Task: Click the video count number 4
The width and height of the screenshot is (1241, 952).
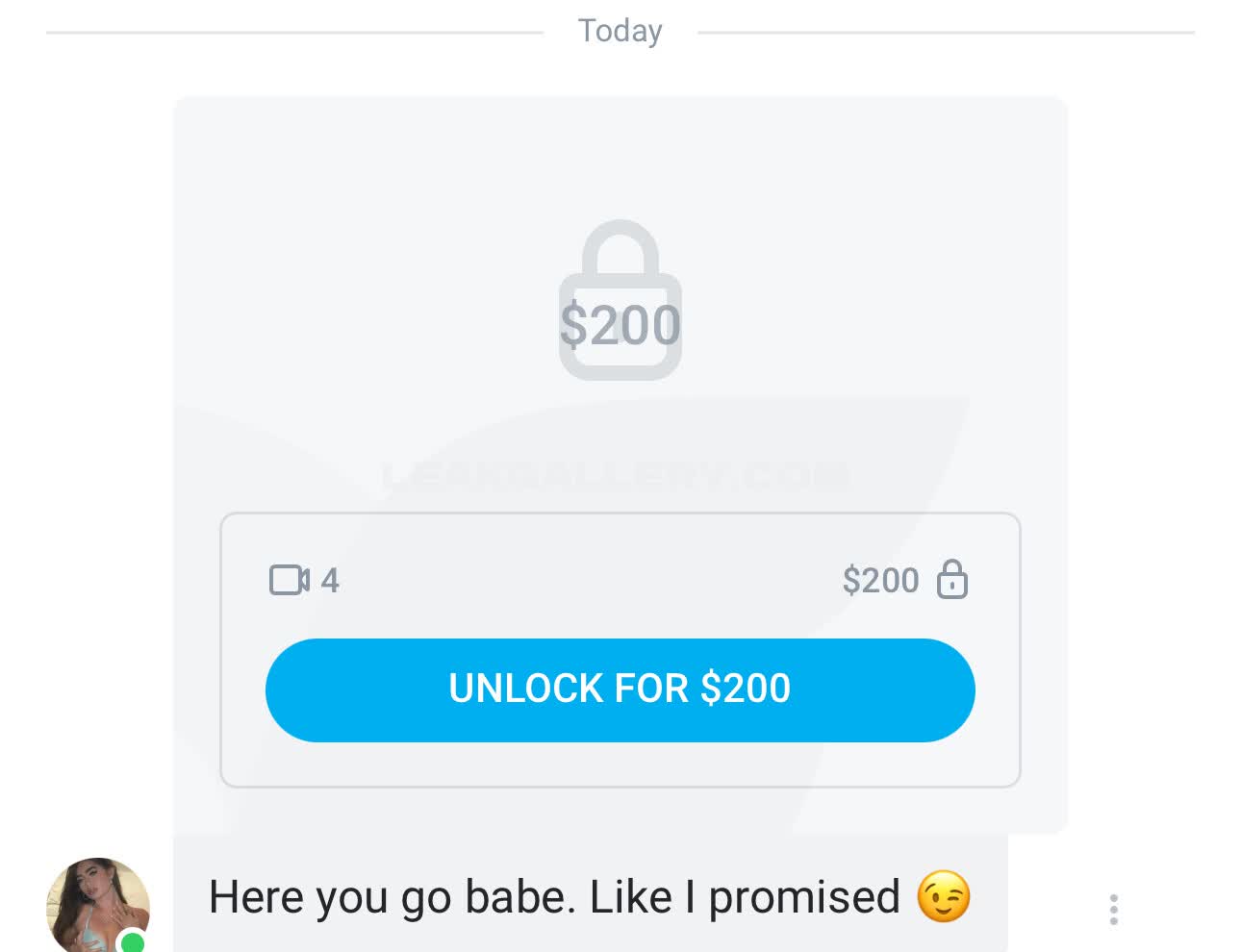Action: pos(330,581)
